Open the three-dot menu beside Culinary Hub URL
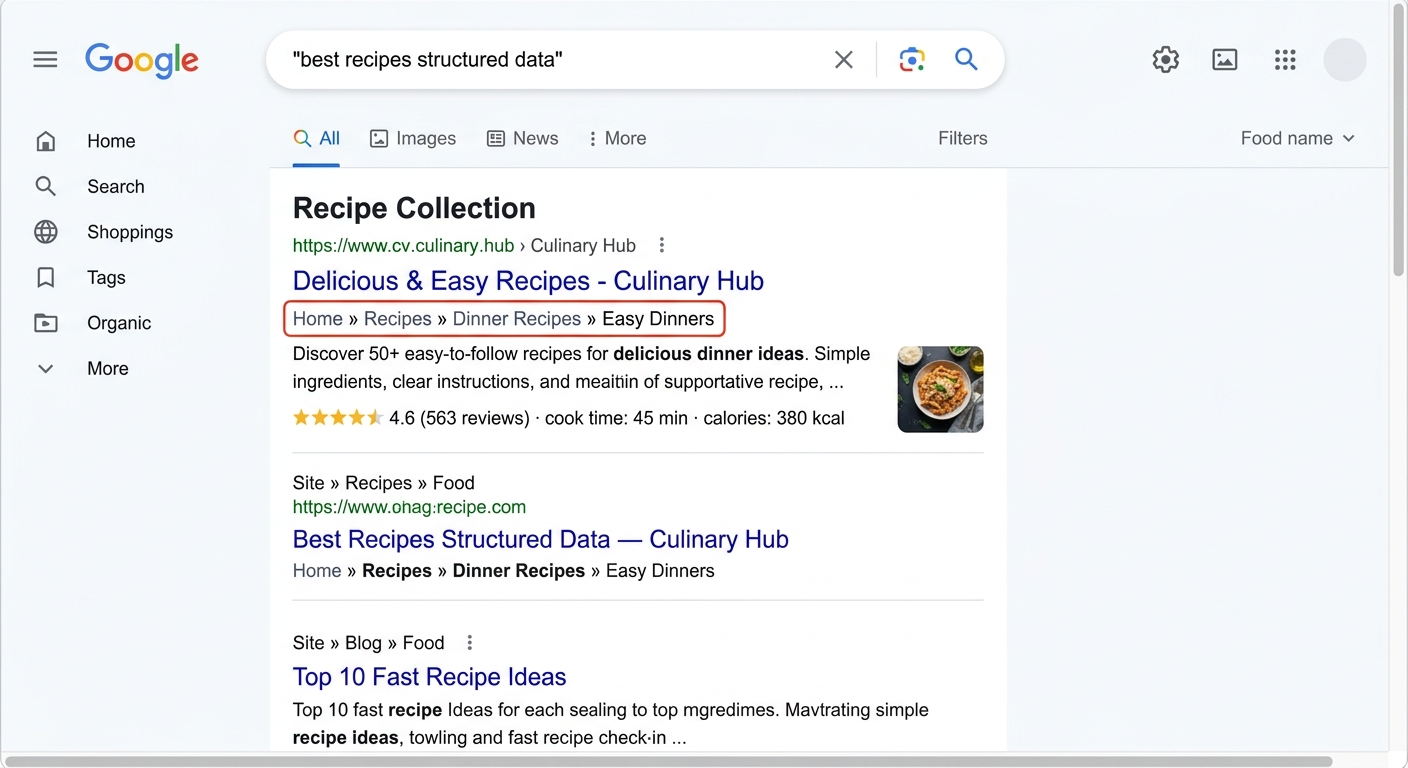Viewport: 1408px width, 768px height. pos(661,245)
